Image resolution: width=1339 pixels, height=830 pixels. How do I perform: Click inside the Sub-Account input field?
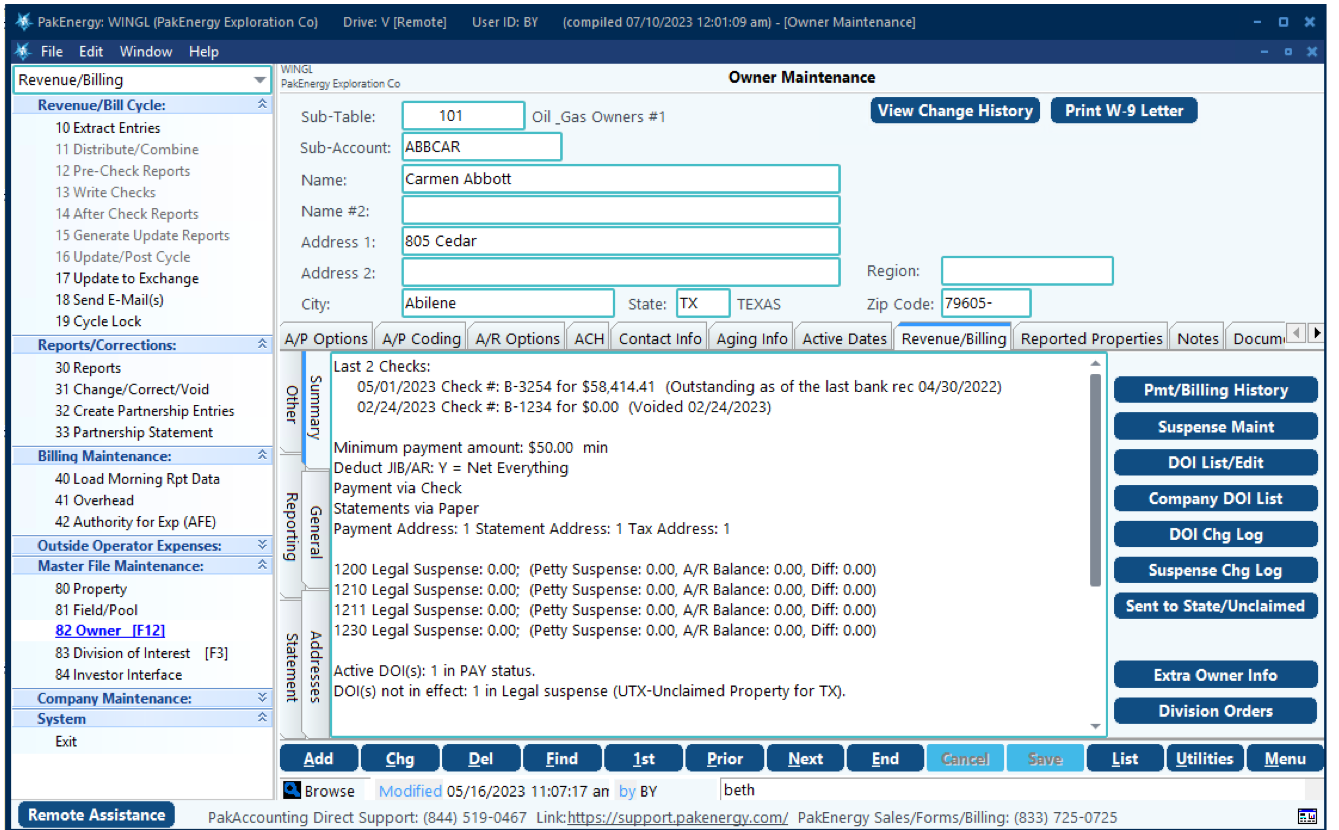(x=481, y=146)
